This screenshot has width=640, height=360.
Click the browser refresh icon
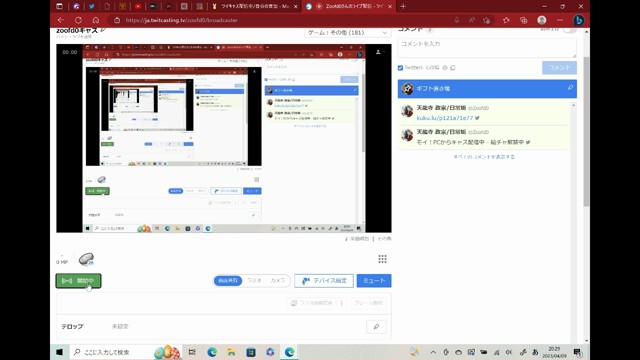point(78,20)
